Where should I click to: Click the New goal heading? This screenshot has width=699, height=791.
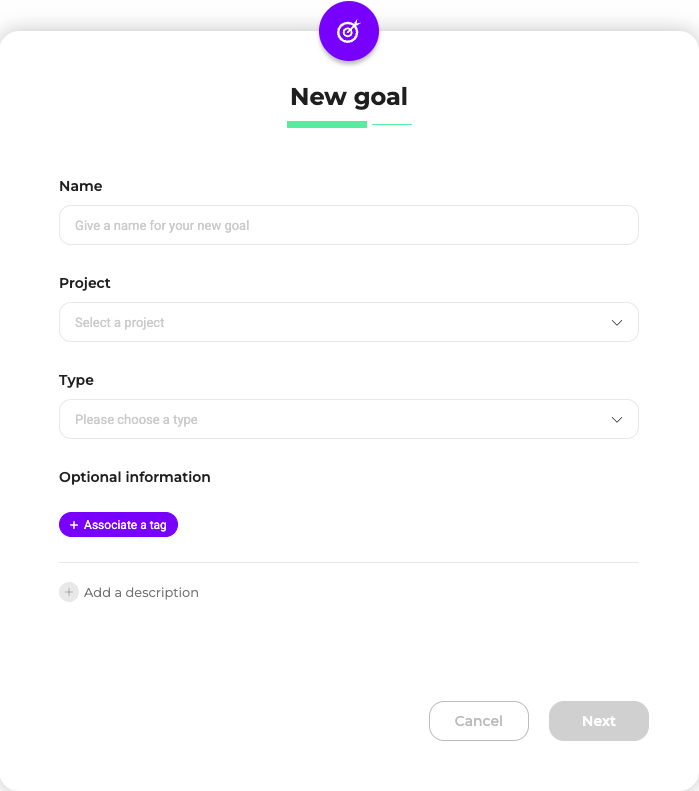pos(349,96)
